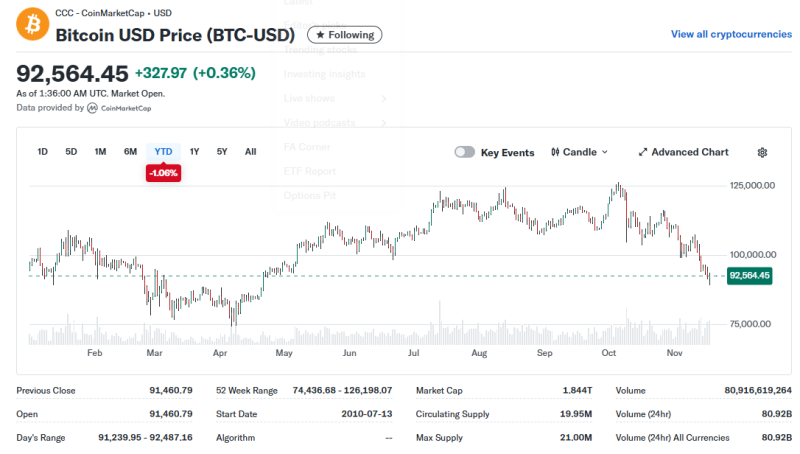The height and width of the screenshot is (454, 800).
Task: Select the 5D time range tab
Action: click(x=71, y=152)
